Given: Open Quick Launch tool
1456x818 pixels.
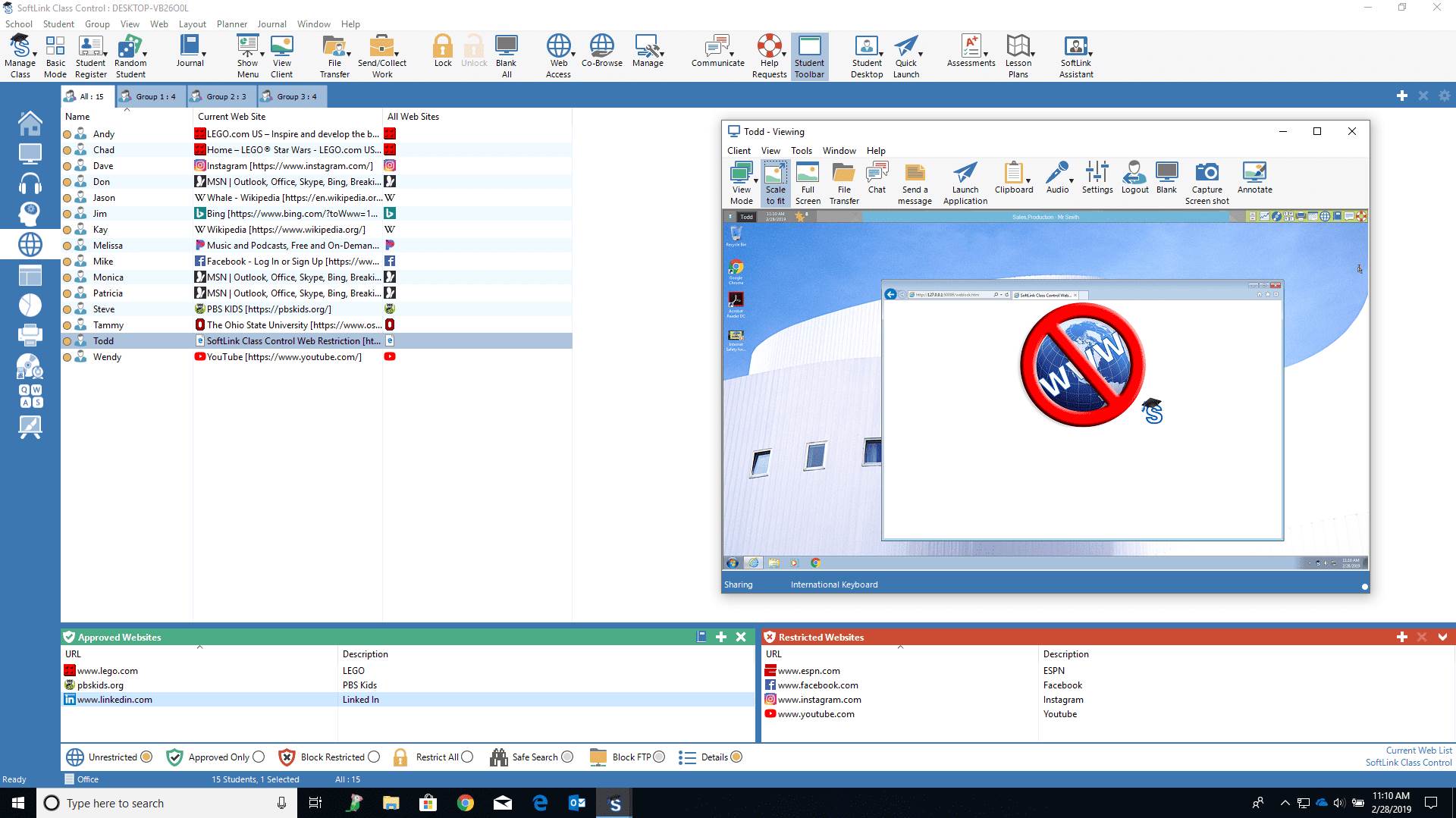Looking at the screenshot, I should point(906,56).
